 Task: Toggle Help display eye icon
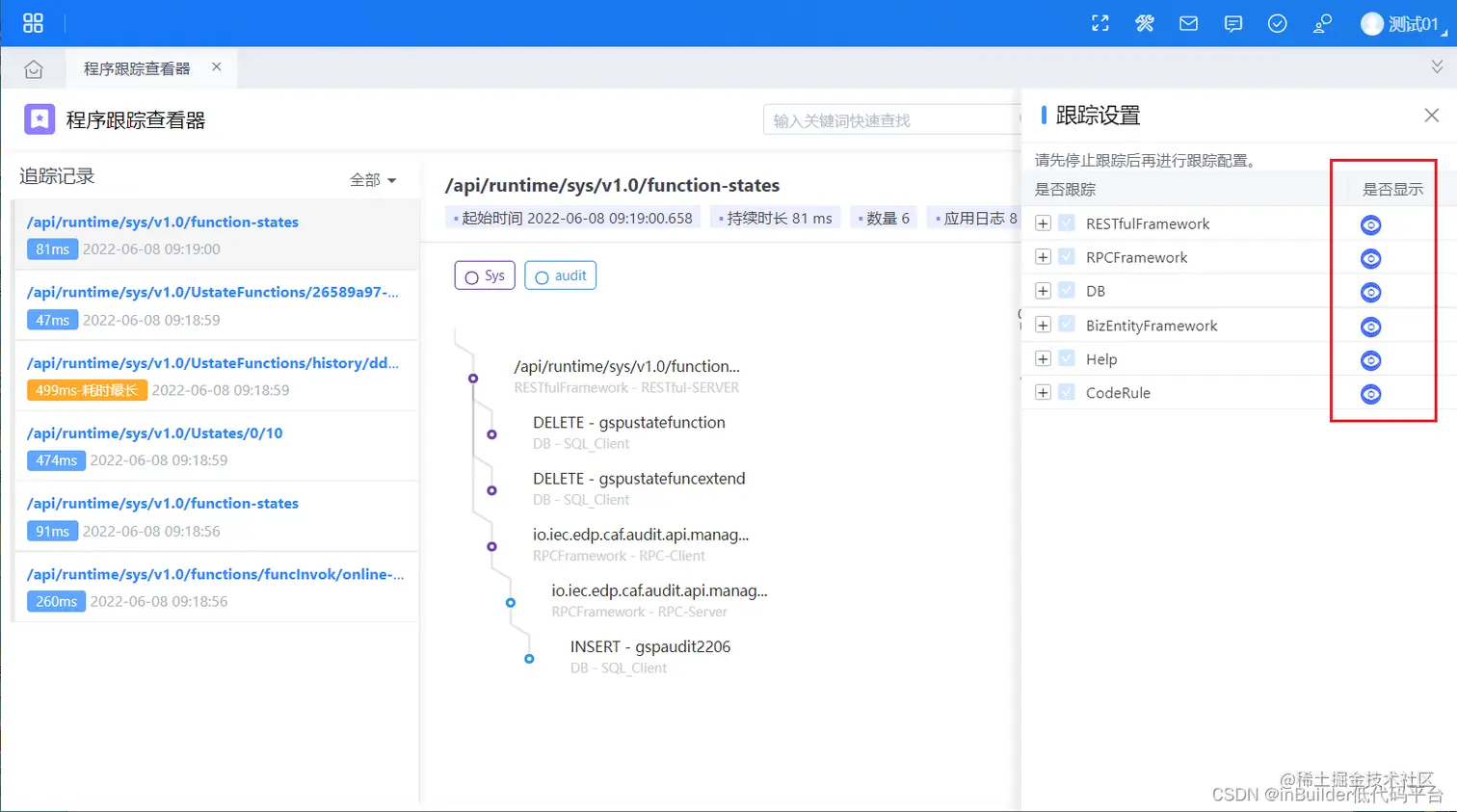pos(1370,360)
